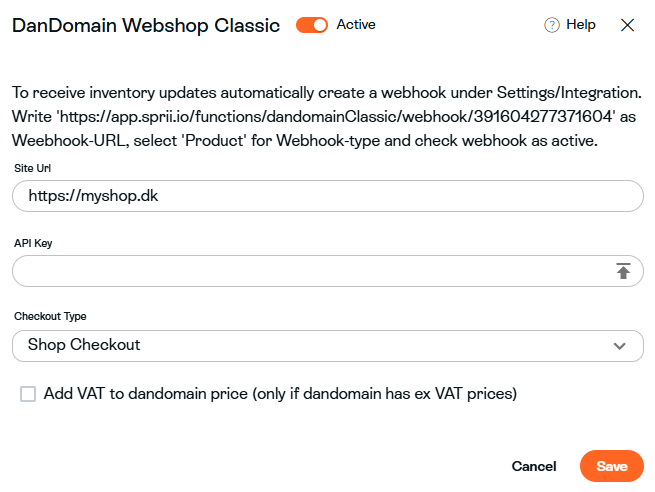Expand the chevron arrow on Checkout Type
The width and height of the screenshot is (655, 492).
(620, 346)
